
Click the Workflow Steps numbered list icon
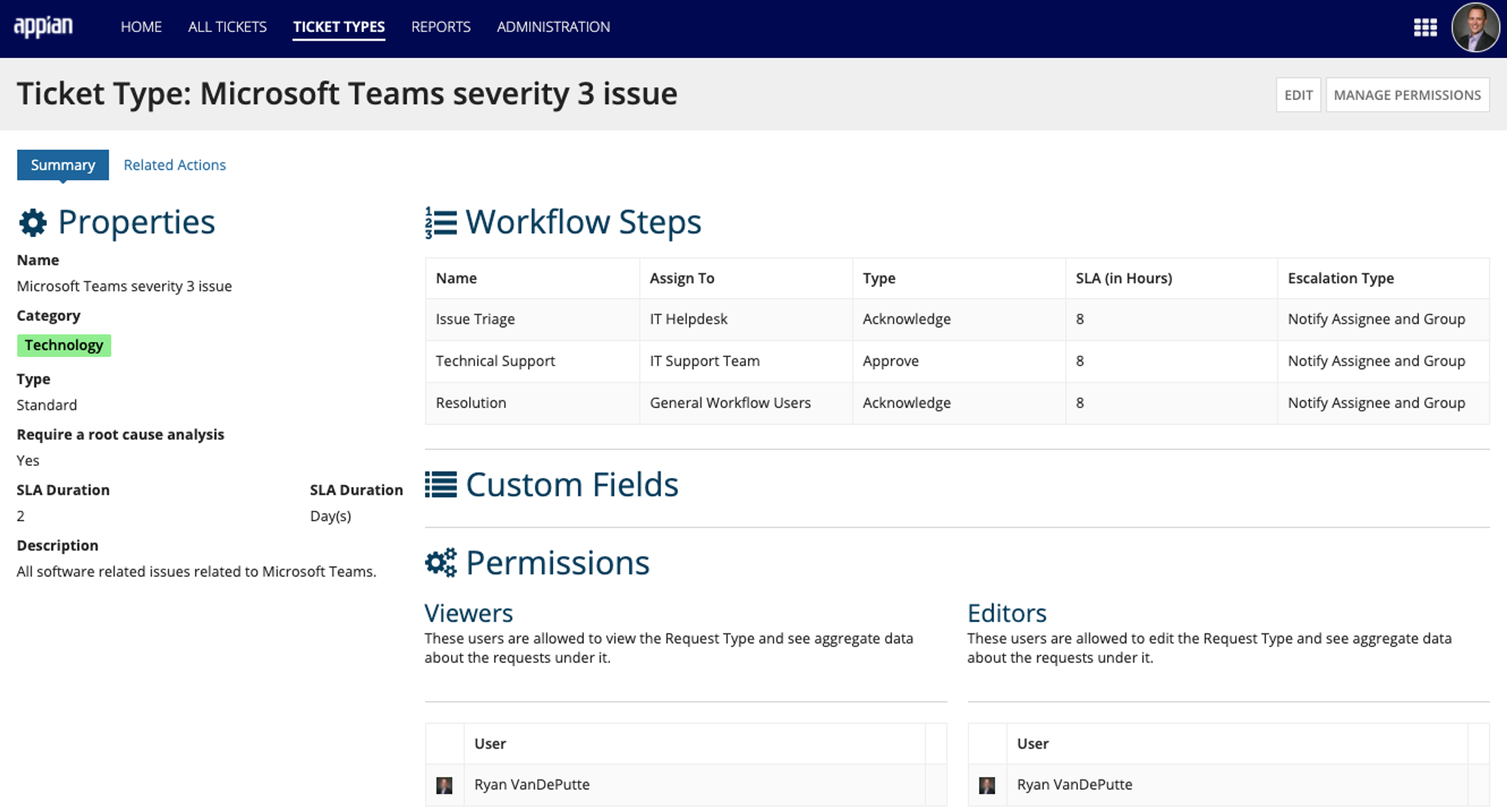coord(441,223)
